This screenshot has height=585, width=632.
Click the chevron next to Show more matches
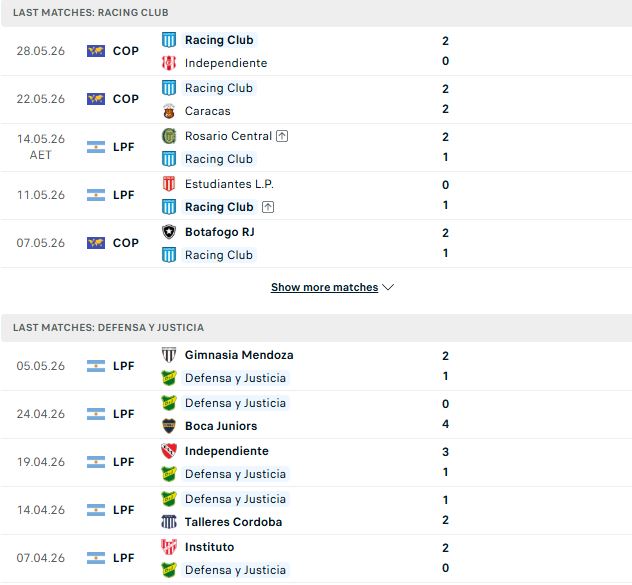(388, 287)
